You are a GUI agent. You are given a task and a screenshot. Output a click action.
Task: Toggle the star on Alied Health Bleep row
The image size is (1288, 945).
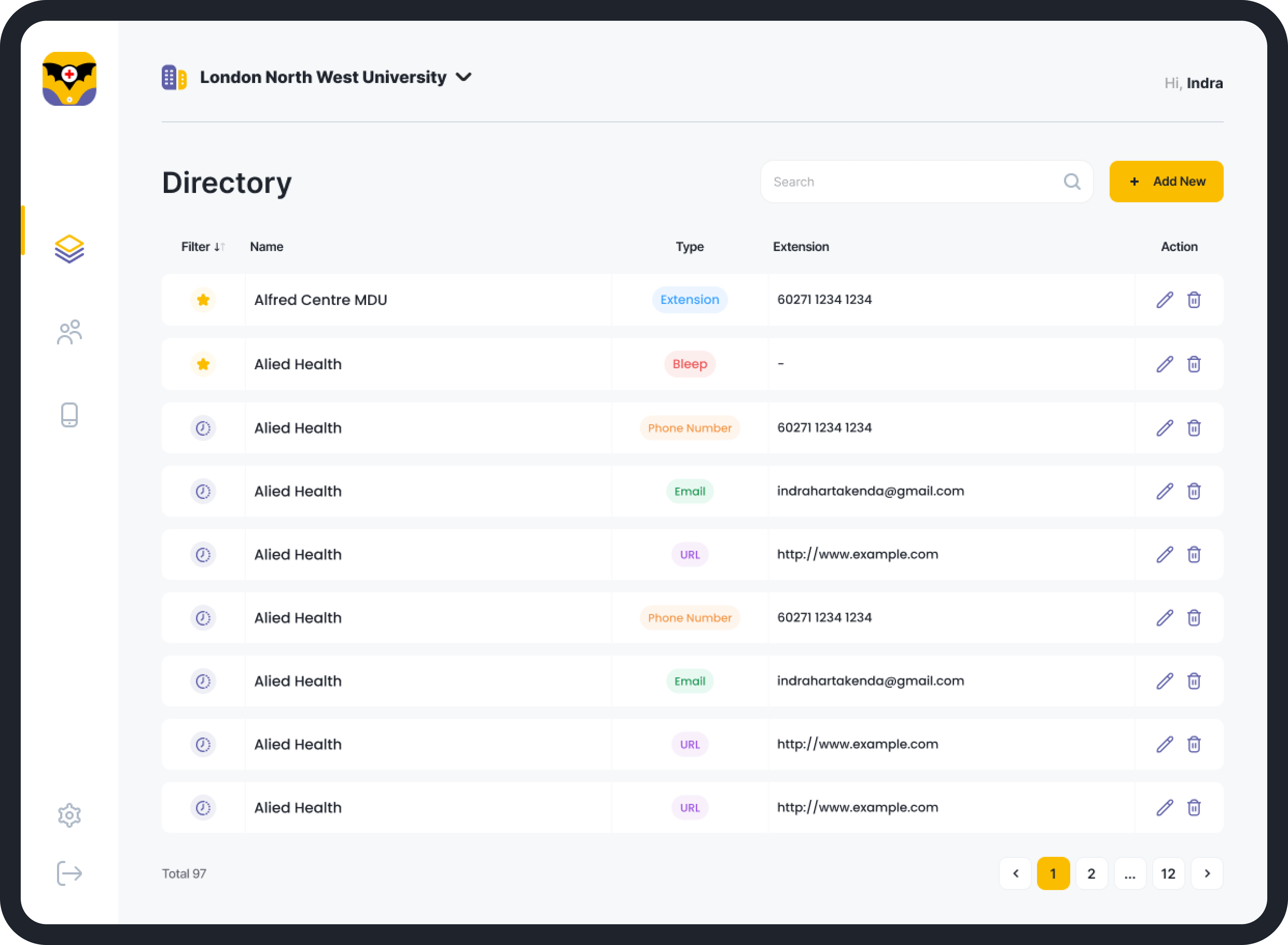(203, 364)
